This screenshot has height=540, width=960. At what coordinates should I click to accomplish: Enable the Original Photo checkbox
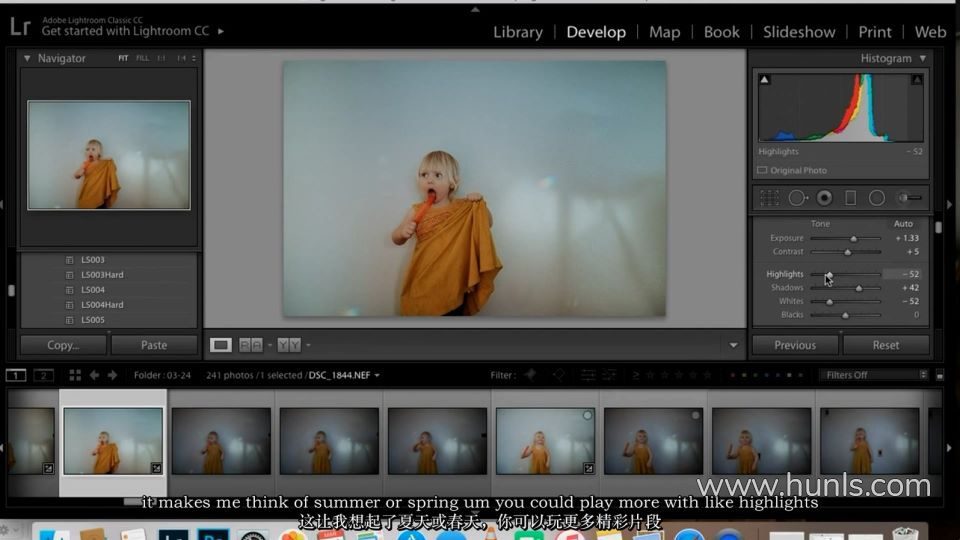tap(762, 170)
